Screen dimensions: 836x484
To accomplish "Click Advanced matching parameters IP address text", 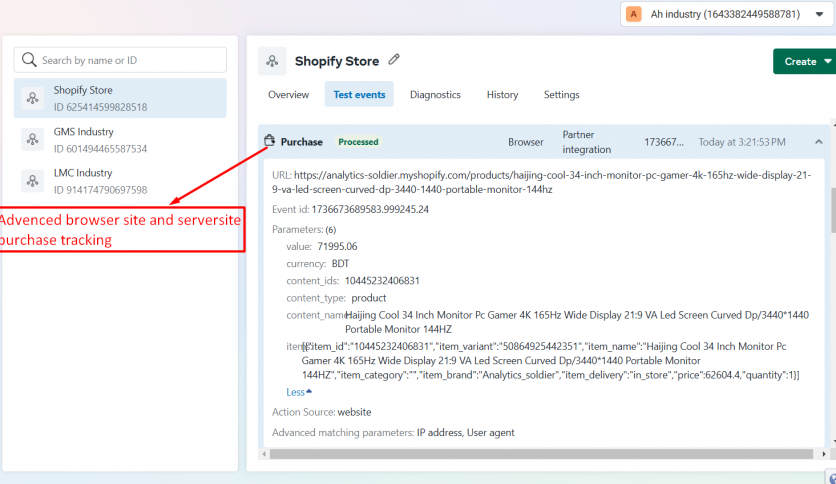I will (x=440, y=432).
